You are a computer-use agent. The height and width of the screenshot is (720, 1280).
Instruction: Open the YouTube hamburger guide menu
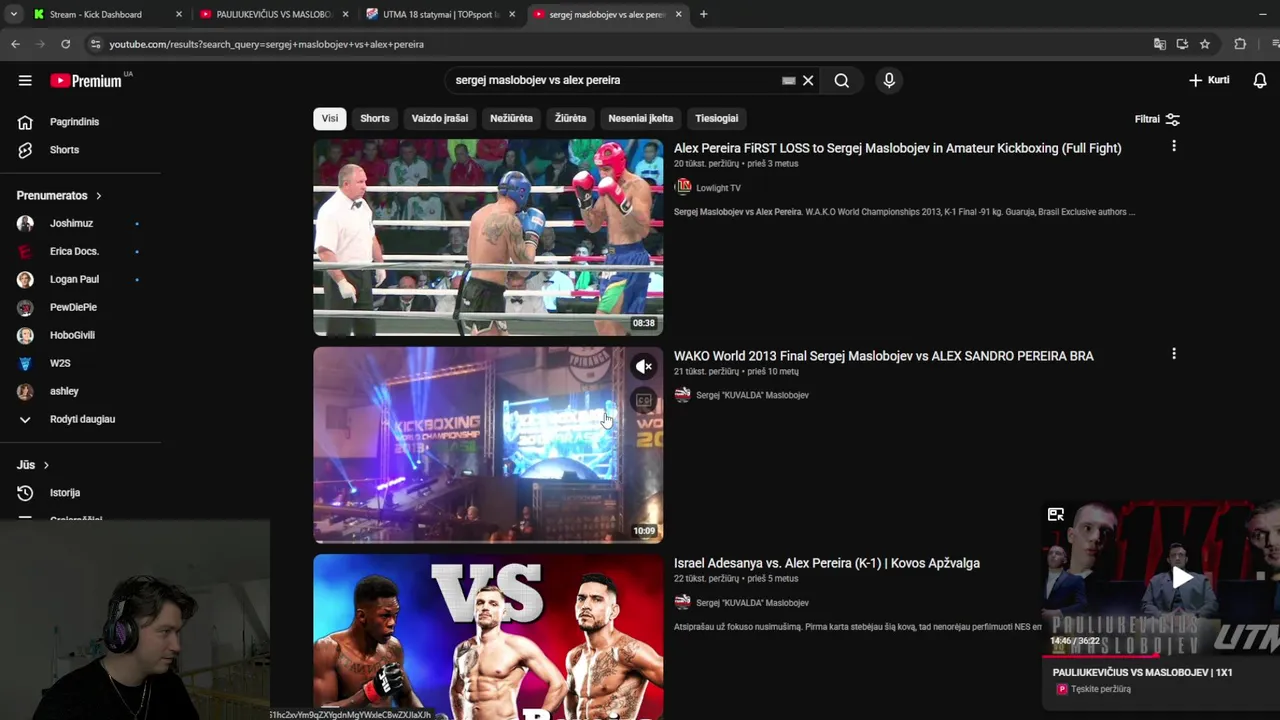tap(25, 80)
